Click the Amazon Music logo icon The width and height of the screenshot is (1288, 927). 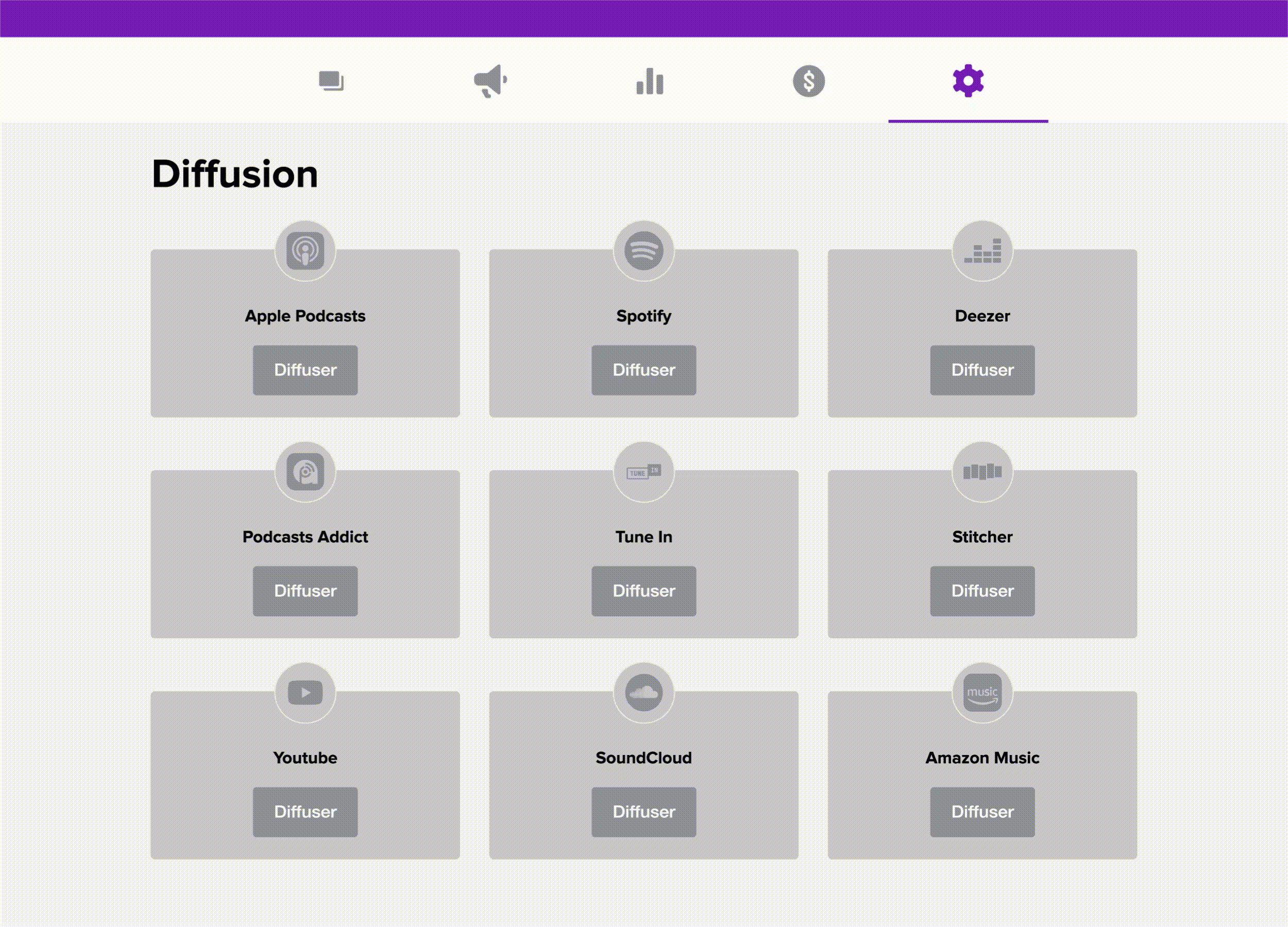point(982,693)
